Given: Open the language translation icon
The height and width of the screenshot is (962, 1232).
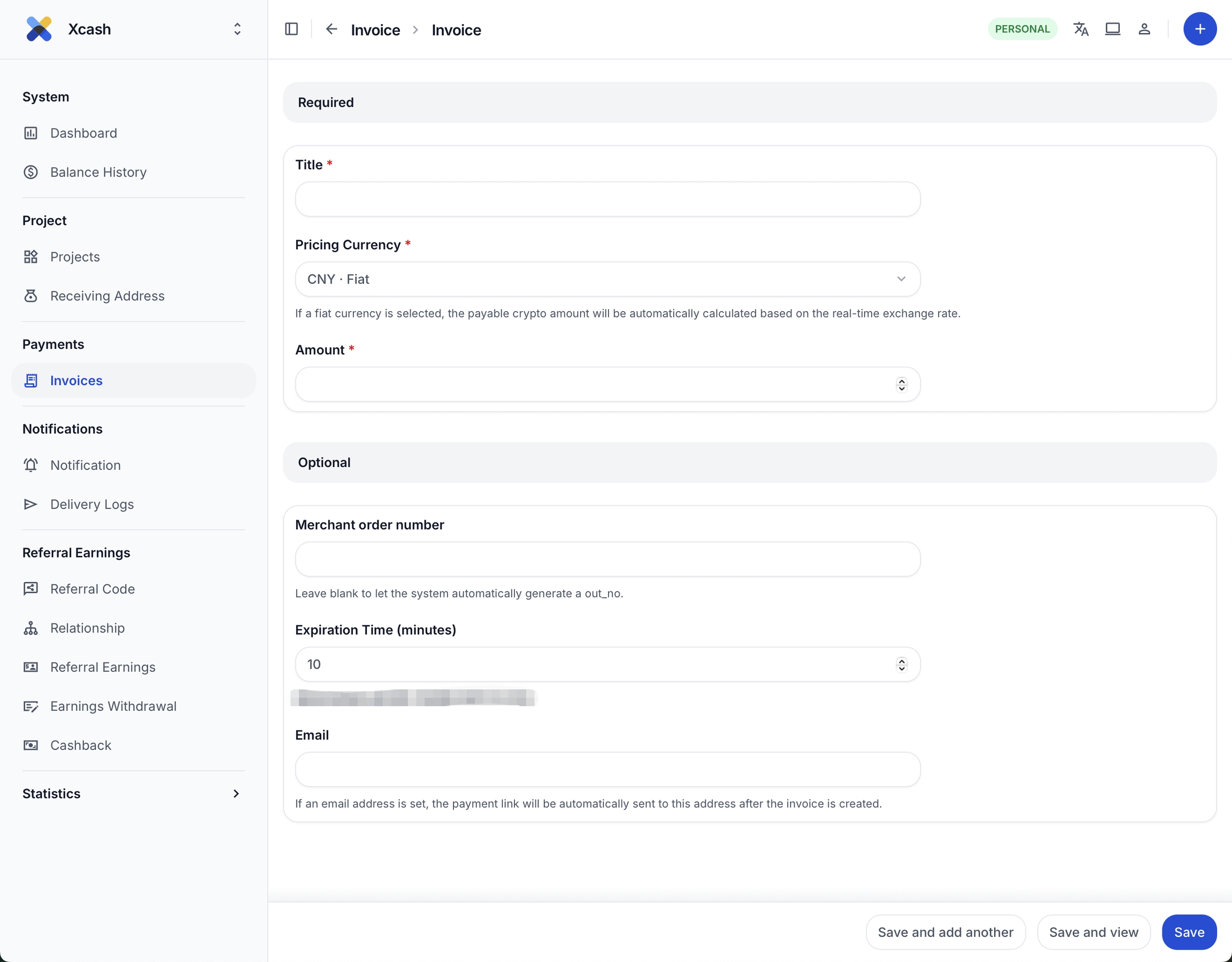Looking at the screenshot, I should tap(1080, 29).
